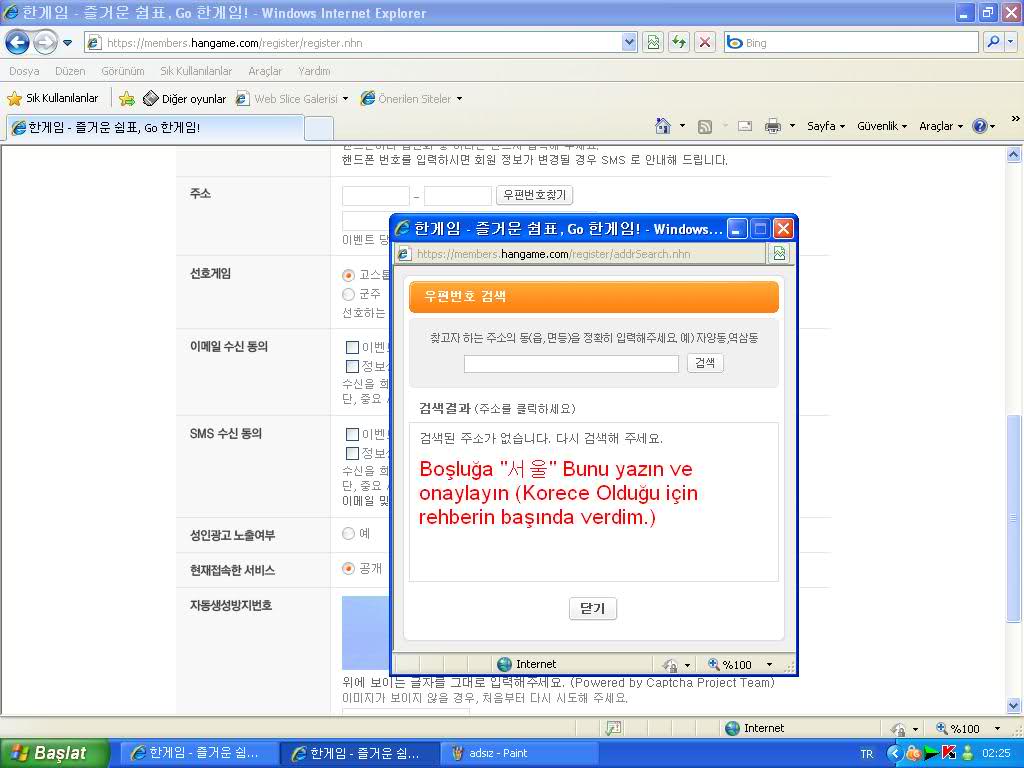This screenshot has width=1024, height=768.
Task: Click the Print icon
Action: pos(773,126)
